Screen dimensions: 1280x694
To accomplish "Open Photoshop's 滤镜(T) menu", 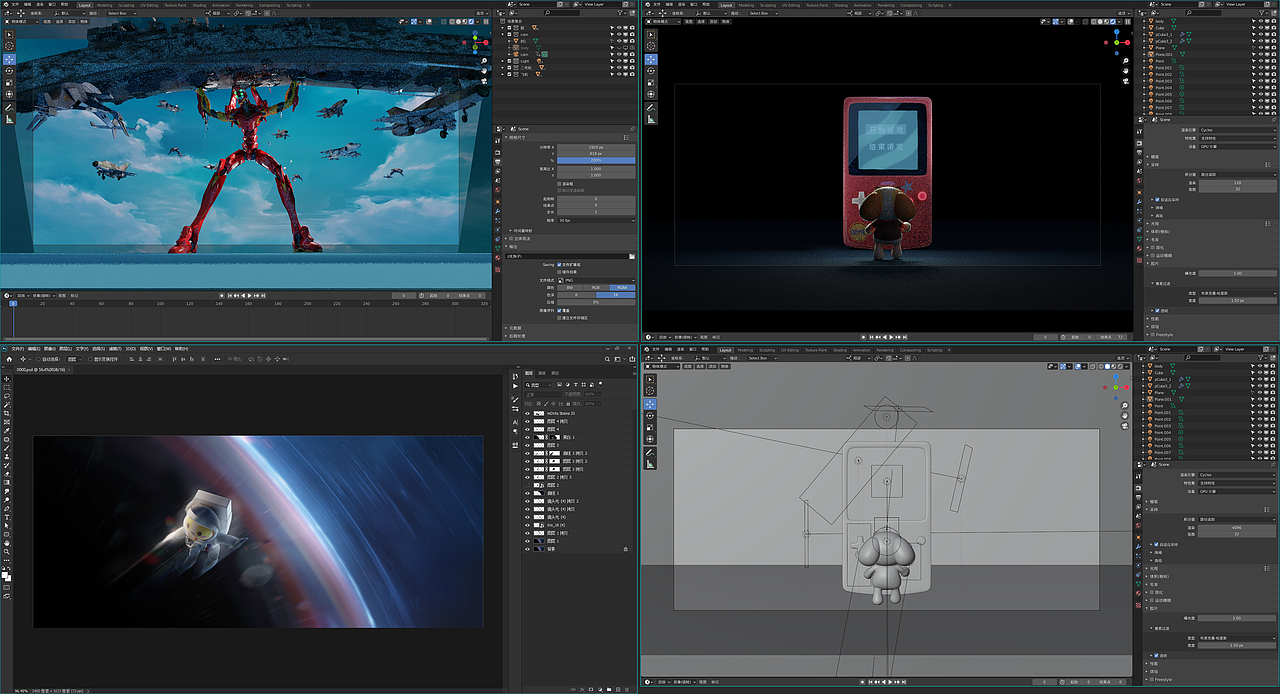I will click(115, 349).
